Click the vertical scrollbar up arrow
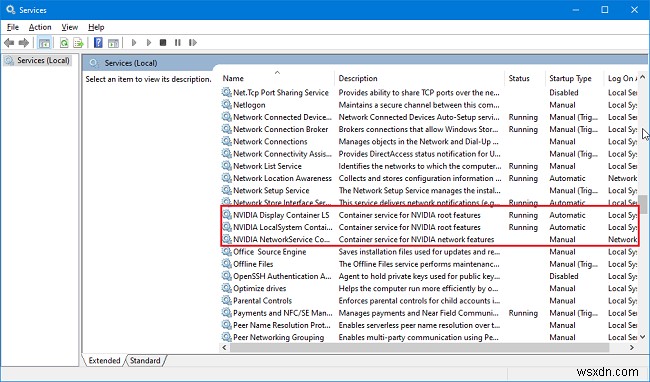 643,77
